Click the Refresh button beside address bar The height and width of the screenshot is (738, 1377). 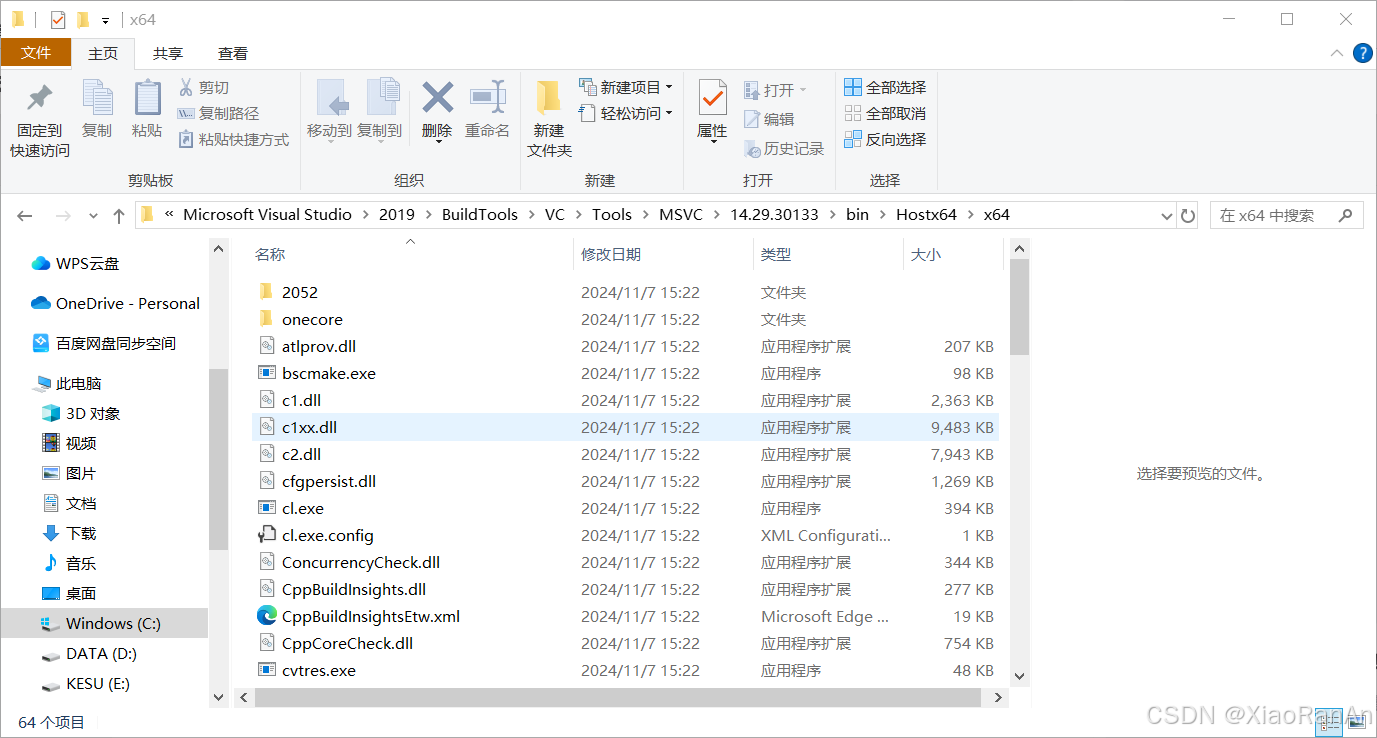click(x=1188, y=215)
